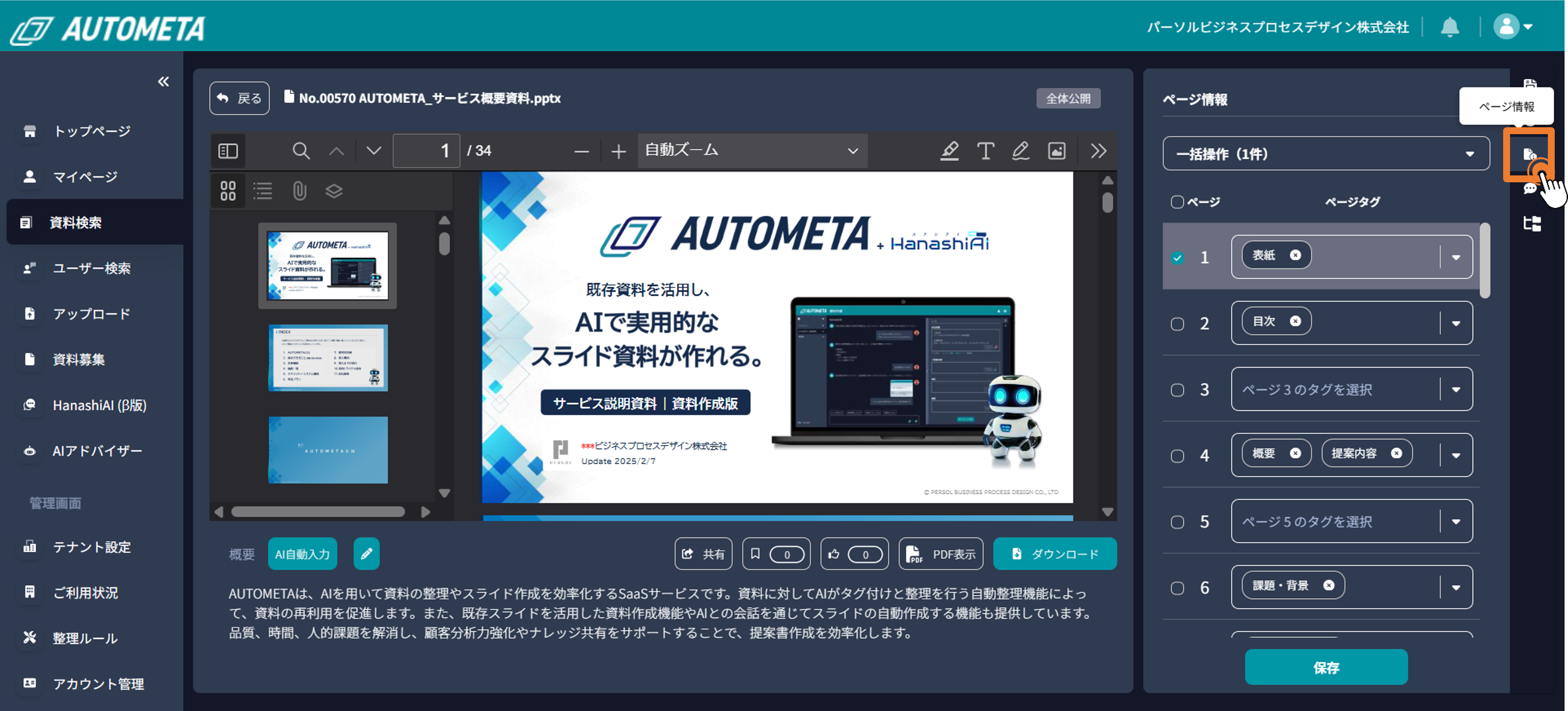The height and width of the screenshot is (711, 1568).
Task: Click the page number input field
Action: click(x=426, y=150)
